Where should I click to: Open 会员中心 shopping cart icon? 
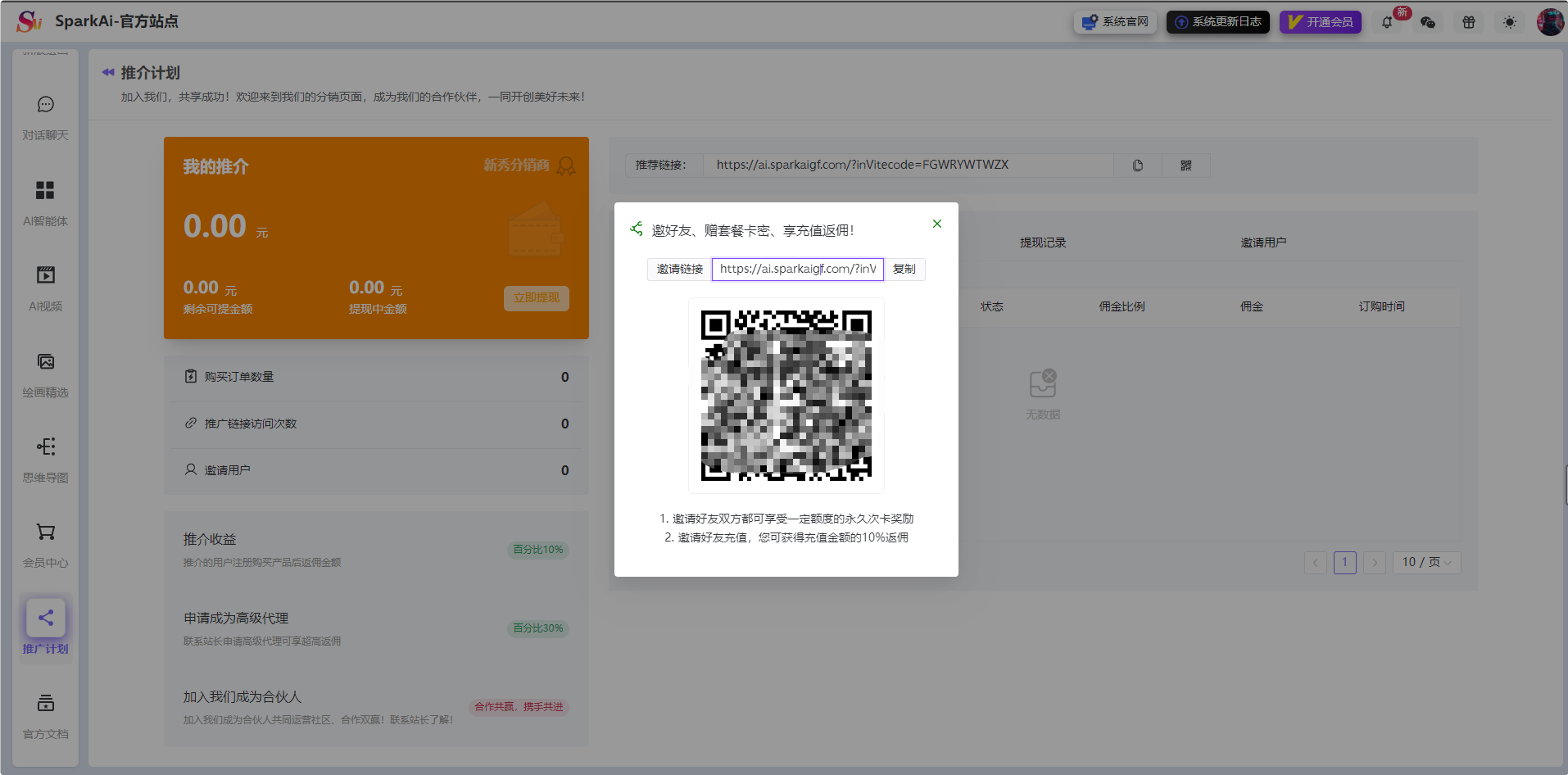click(x=46, y=533)
